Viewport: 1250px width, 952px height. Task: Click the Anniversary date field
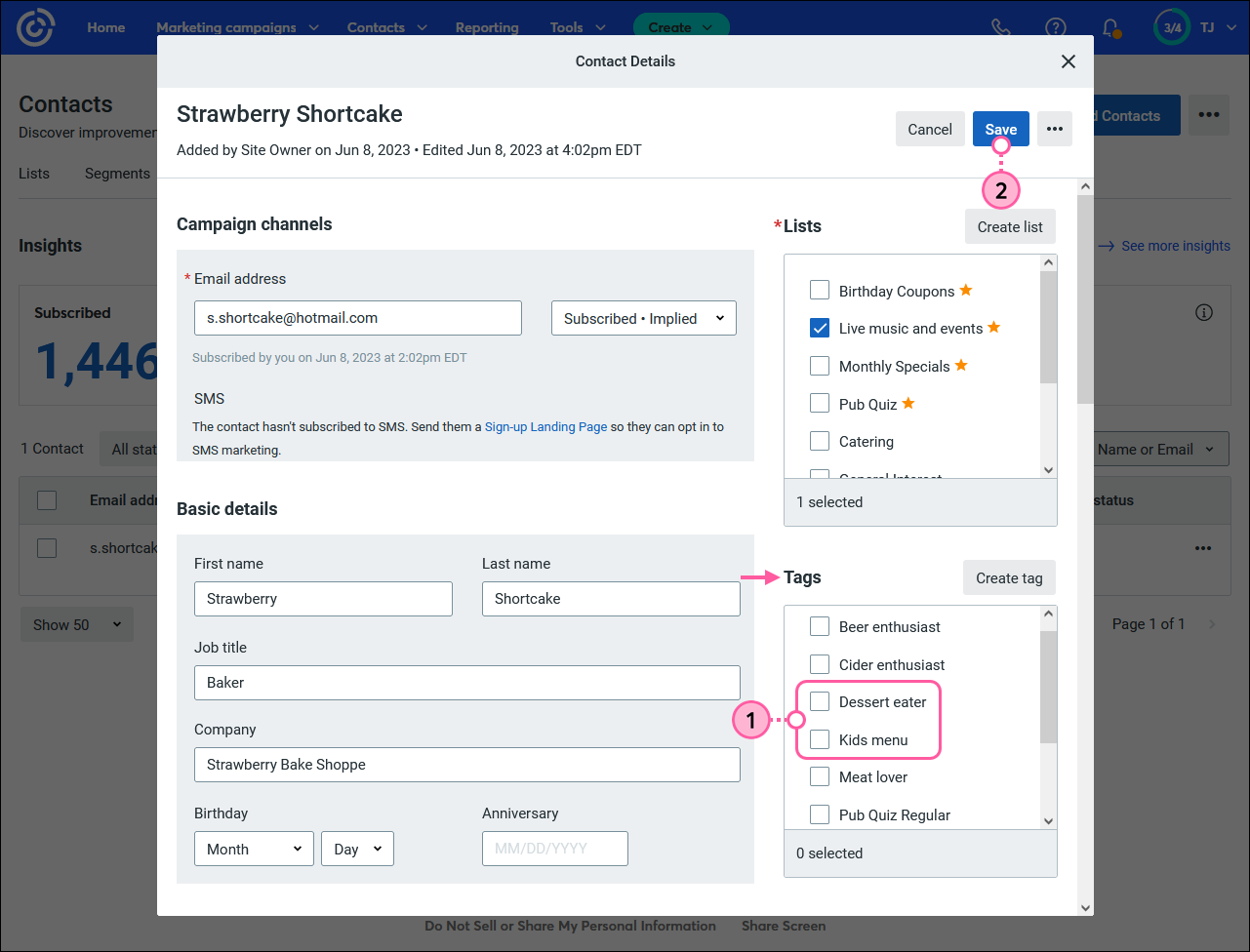554,849
